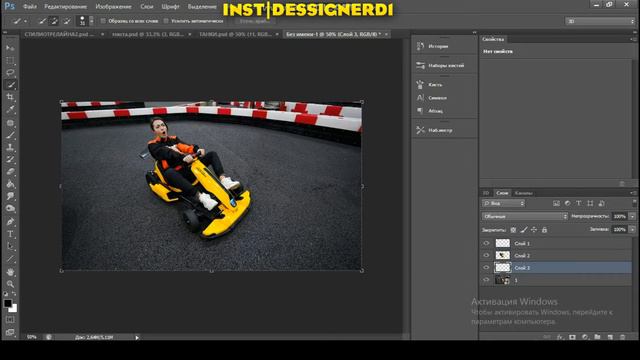The height and width of the screenshot is (360, 640).
Task: Filter layers by pixel layers icon
Action: [556, 203]
